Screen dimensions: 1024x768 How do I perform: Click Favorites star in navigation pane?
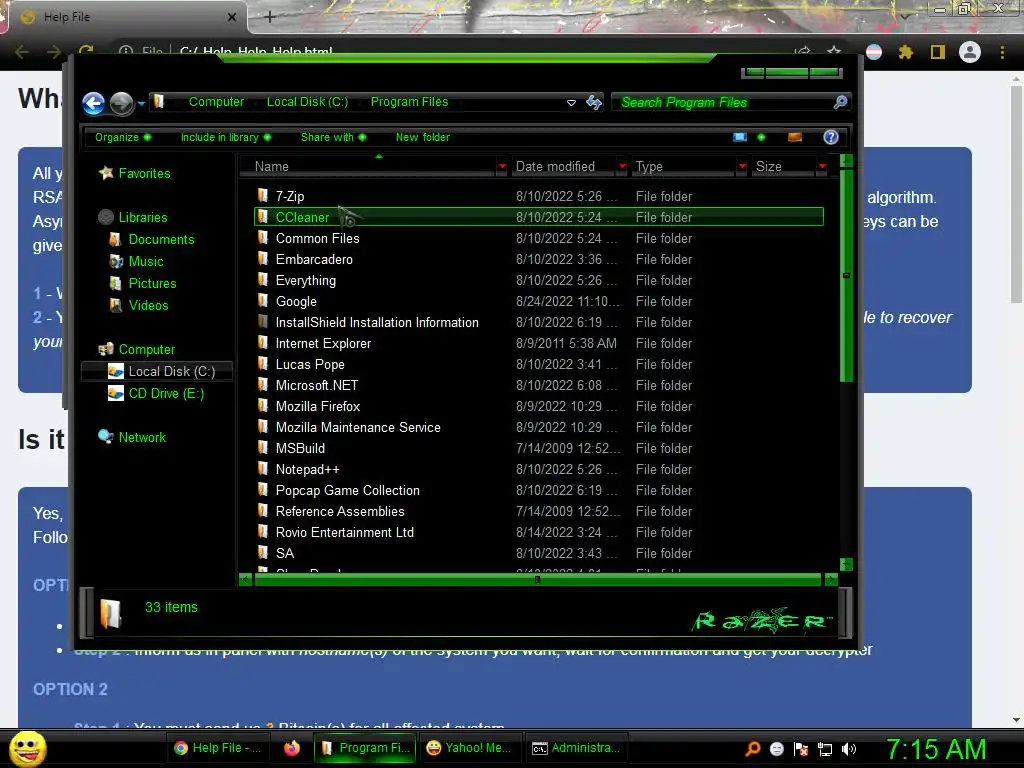tap(106, 173)
